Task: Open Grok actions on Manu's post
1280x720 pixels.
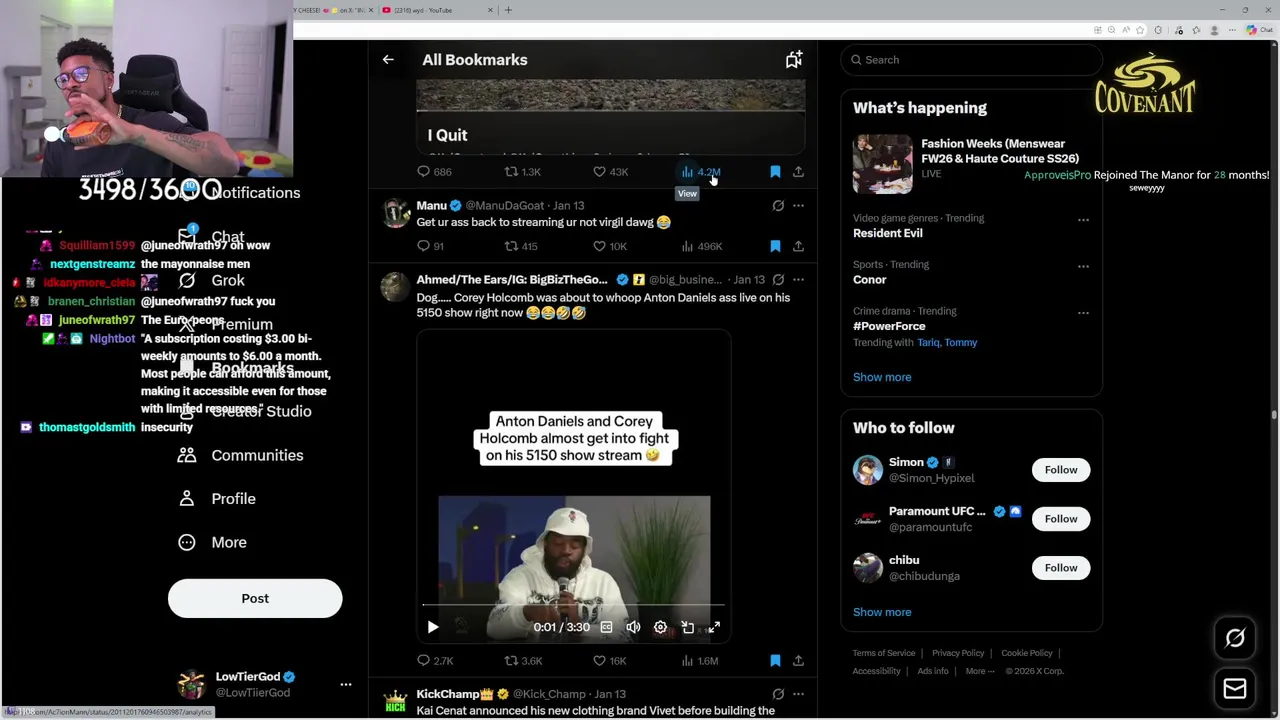Action: 778,206
